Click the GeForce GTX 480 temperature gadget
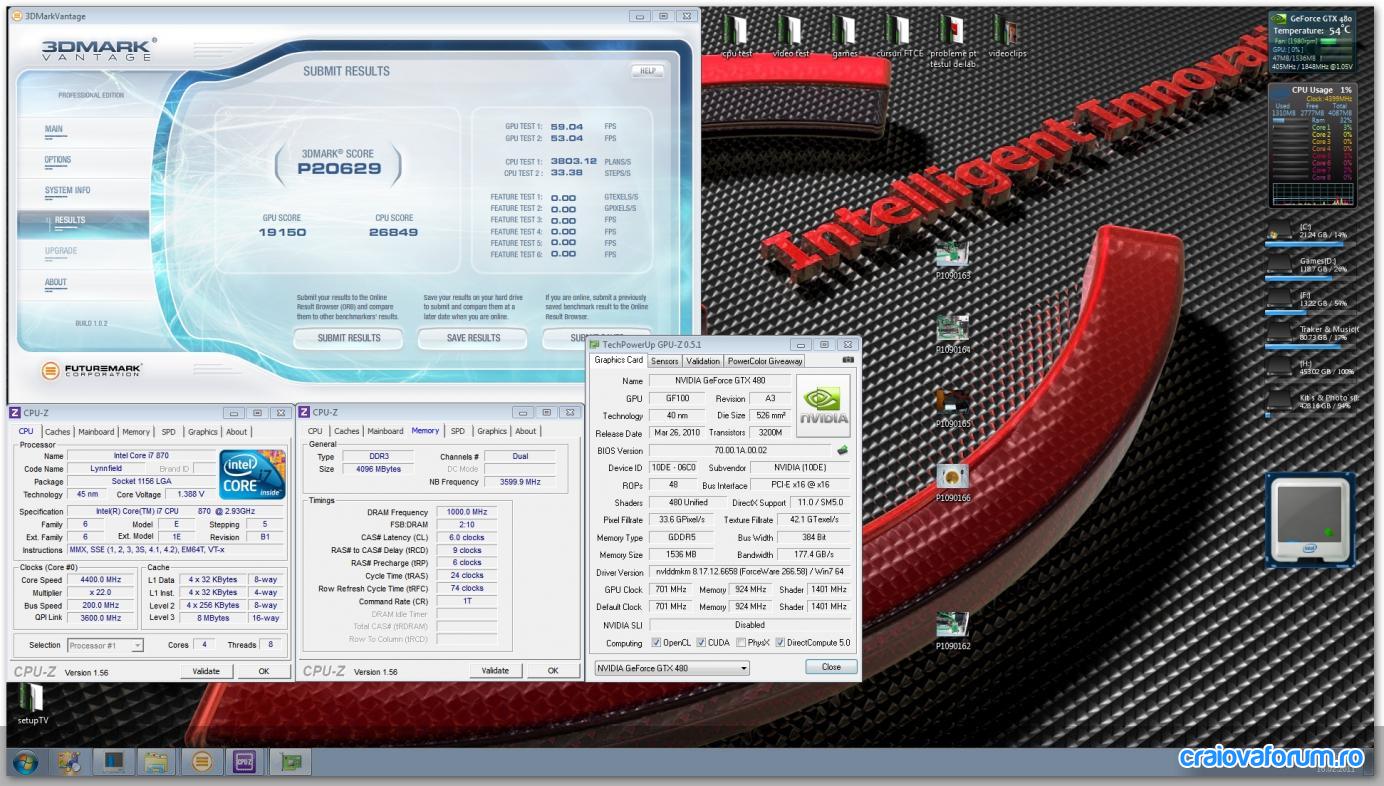Image resolution: width=1384 pixels, height=786 pixels. pos(1312,41)
